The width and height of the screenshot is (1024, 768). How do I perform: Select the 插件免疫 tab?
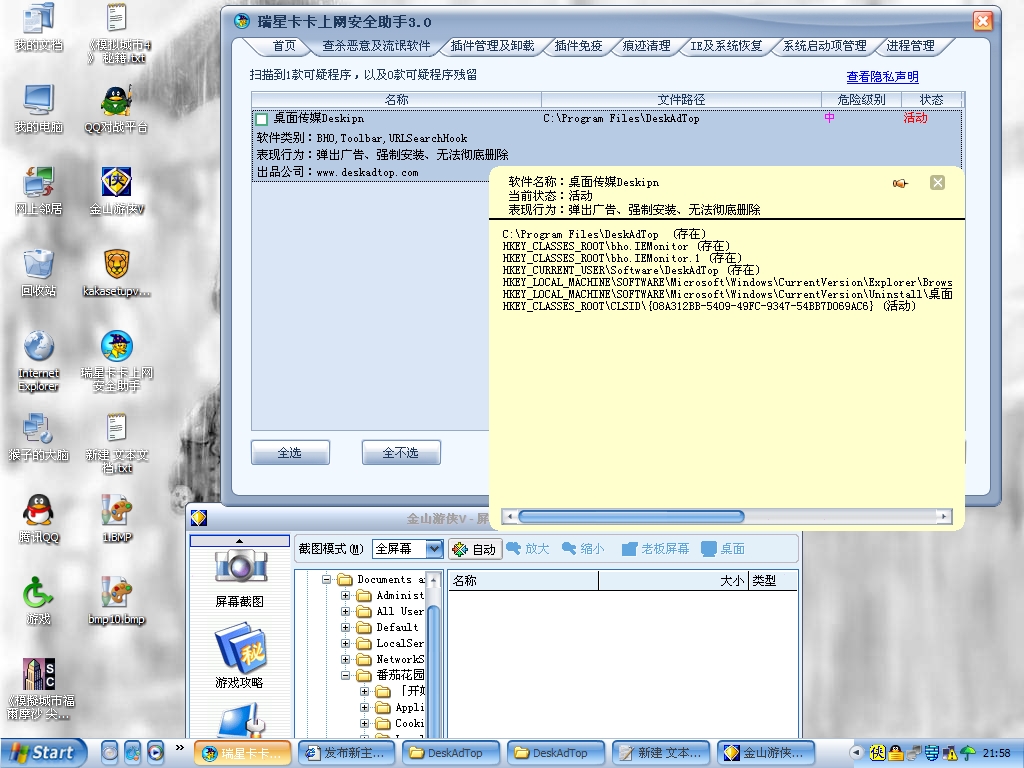point(578,46)
